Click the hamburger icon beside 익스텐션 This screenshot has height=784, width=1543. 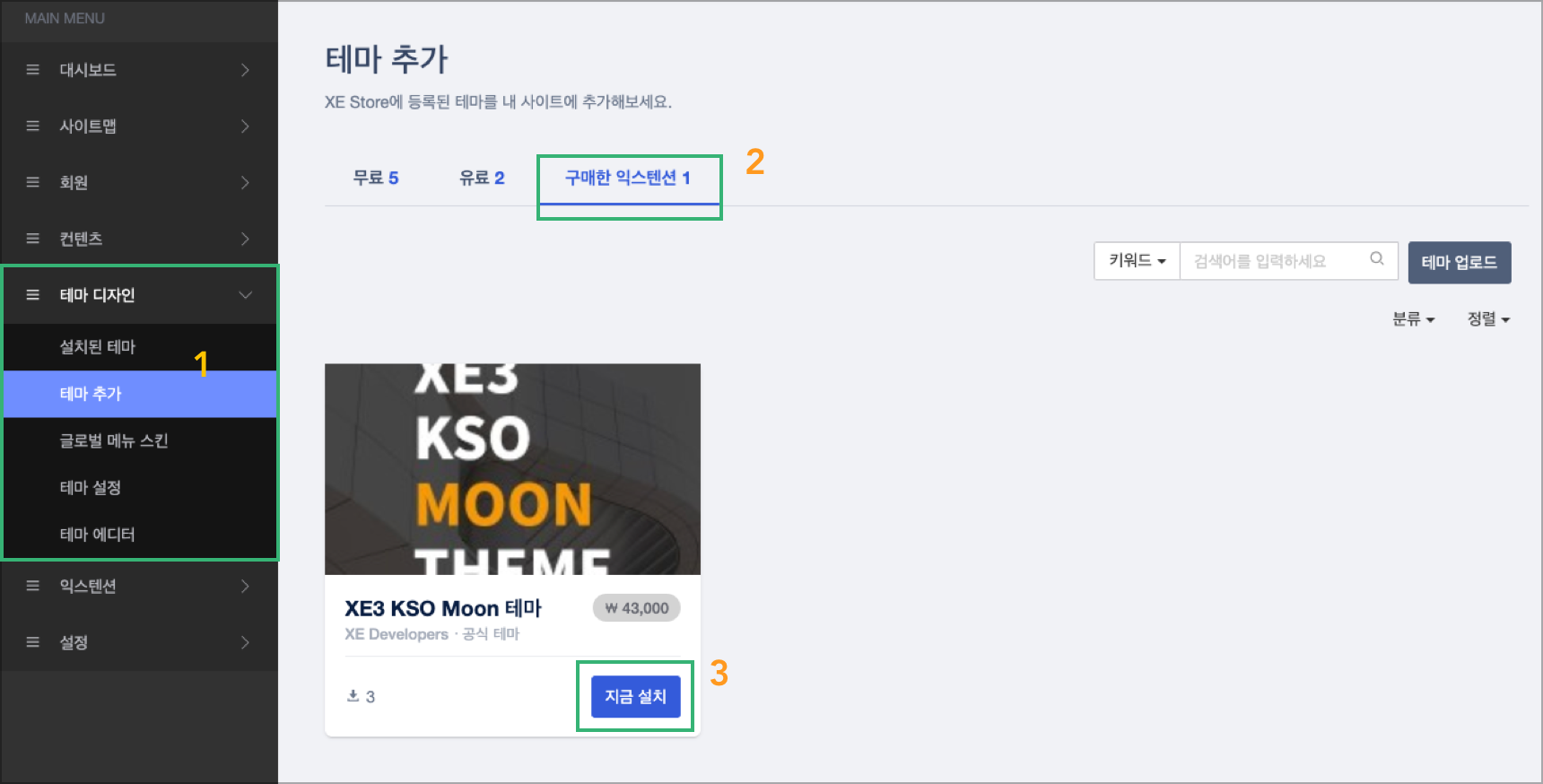click(x=33, y=586)
